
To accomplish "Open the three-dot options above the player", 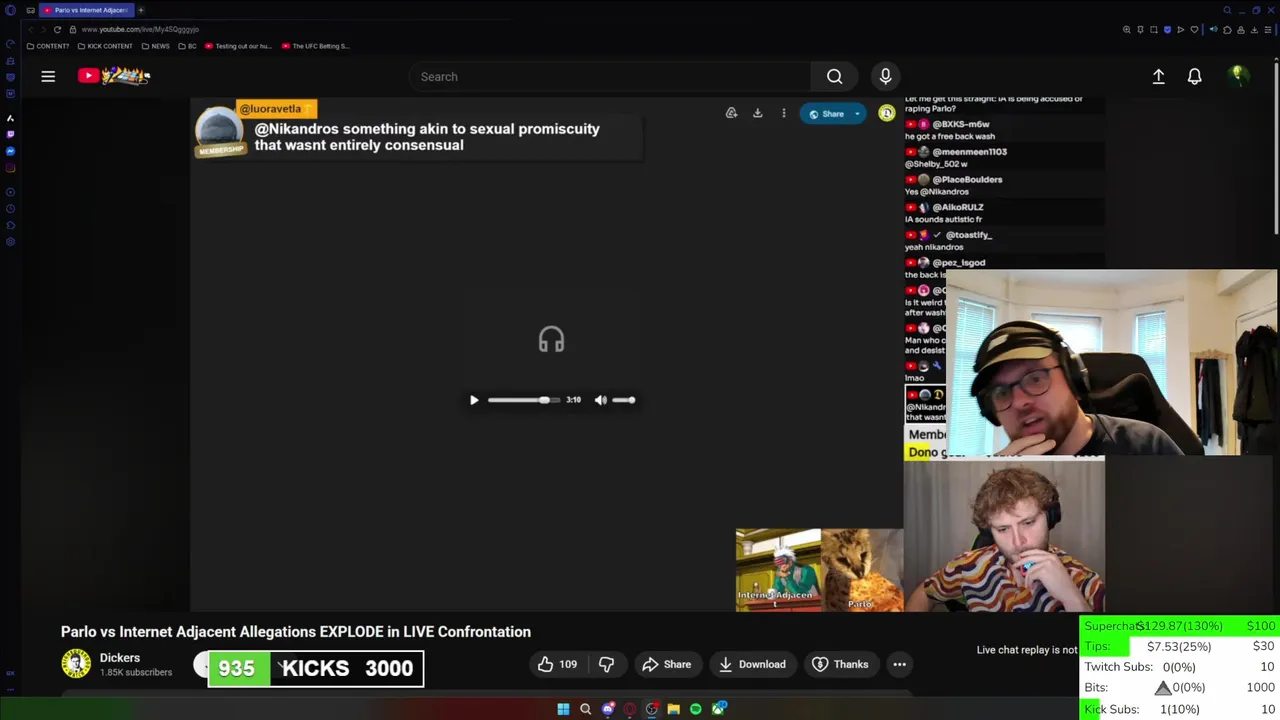I will pyautogui.click(x=783, y=113).
